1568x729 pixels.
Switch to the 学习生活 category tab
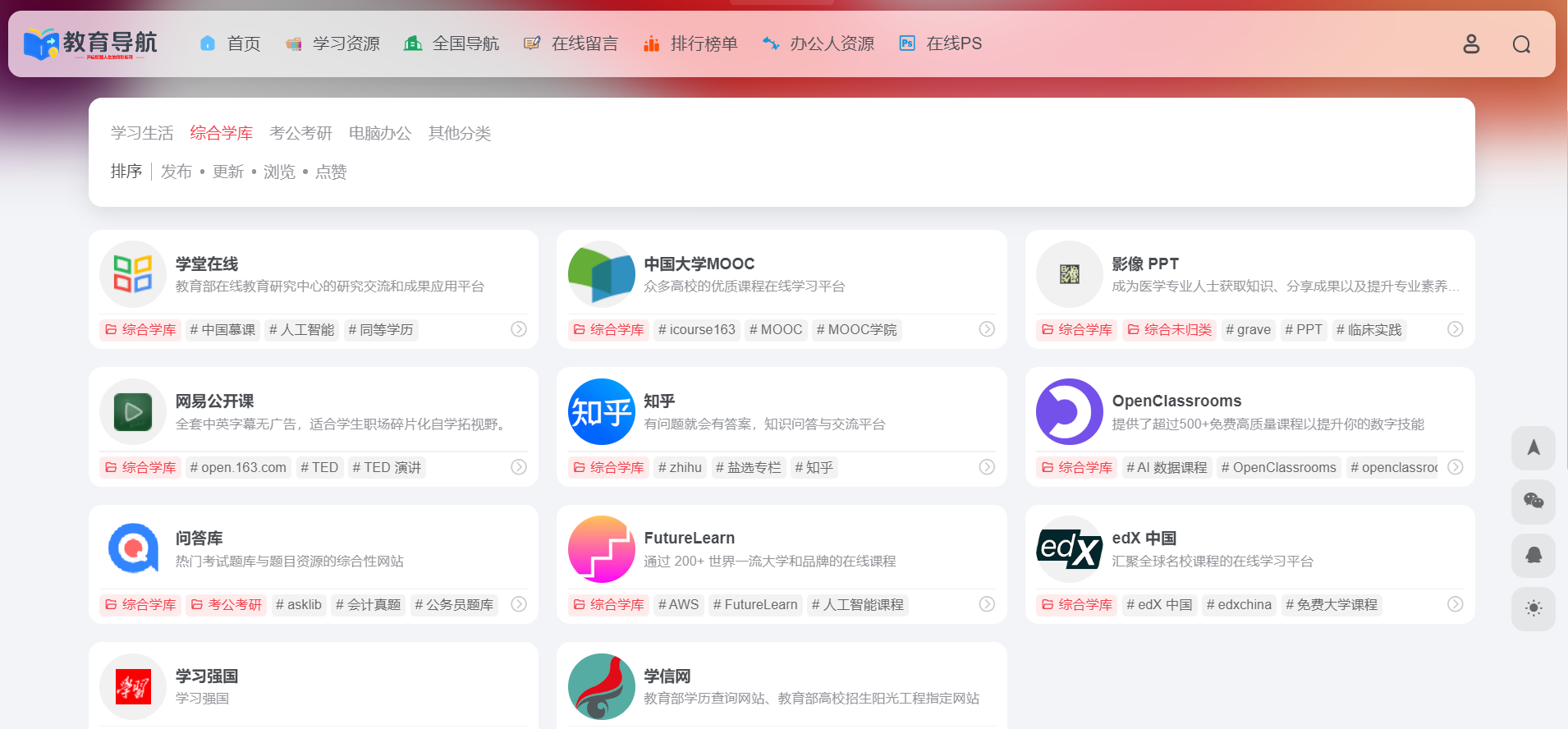(x=142, y=133)
